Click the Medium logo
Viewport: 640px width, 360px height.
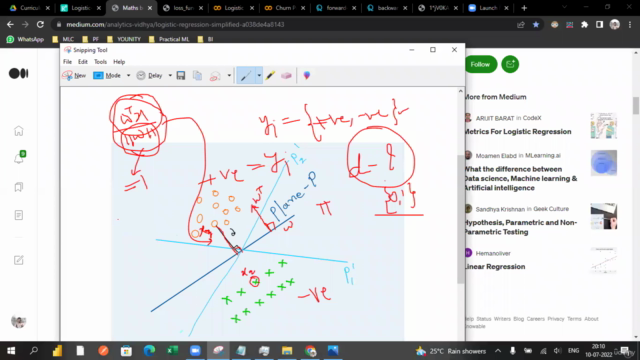click(18, 73)
